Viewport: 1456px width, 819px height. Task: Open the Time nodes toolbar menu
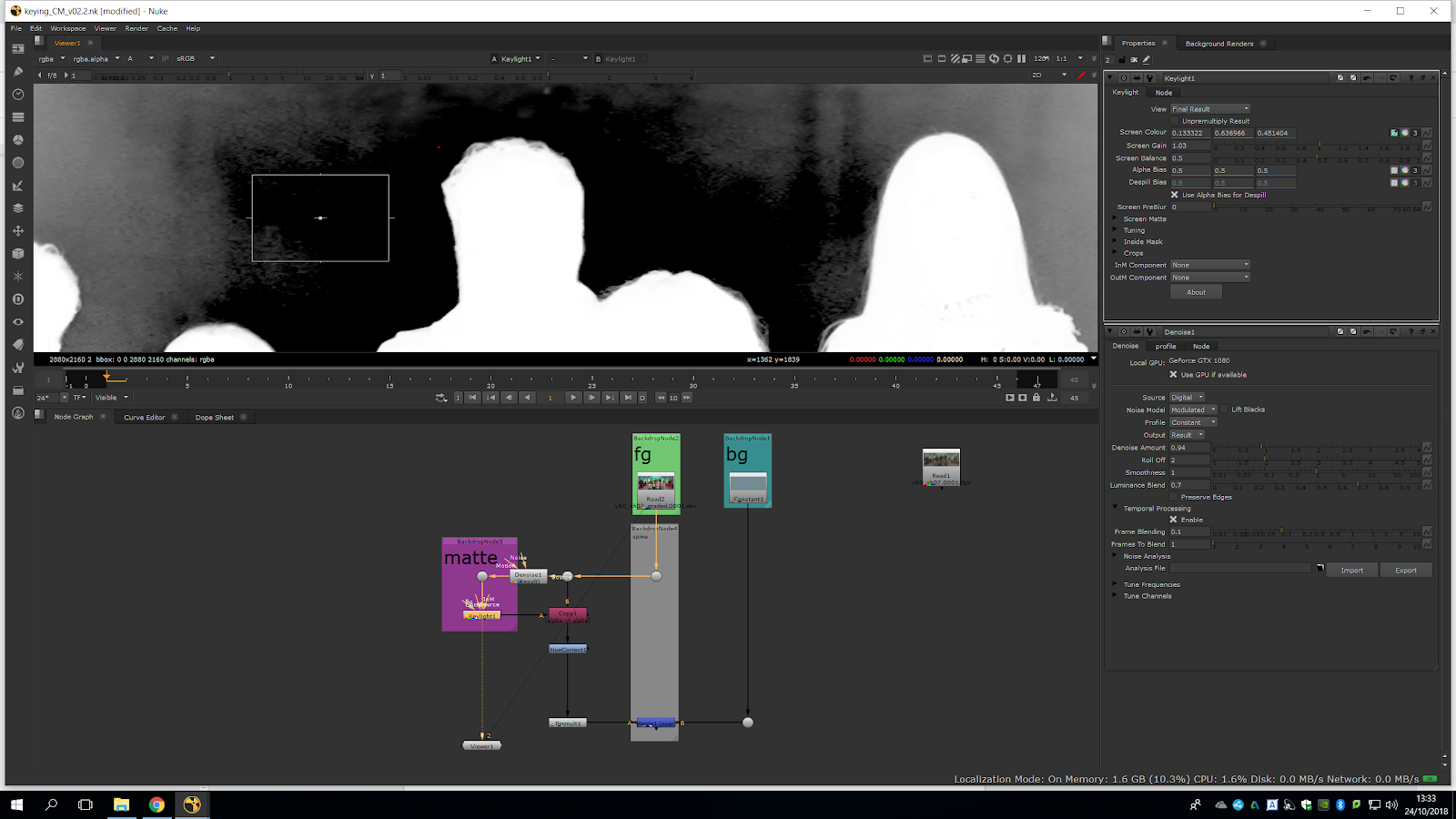[x=17, y=95]
